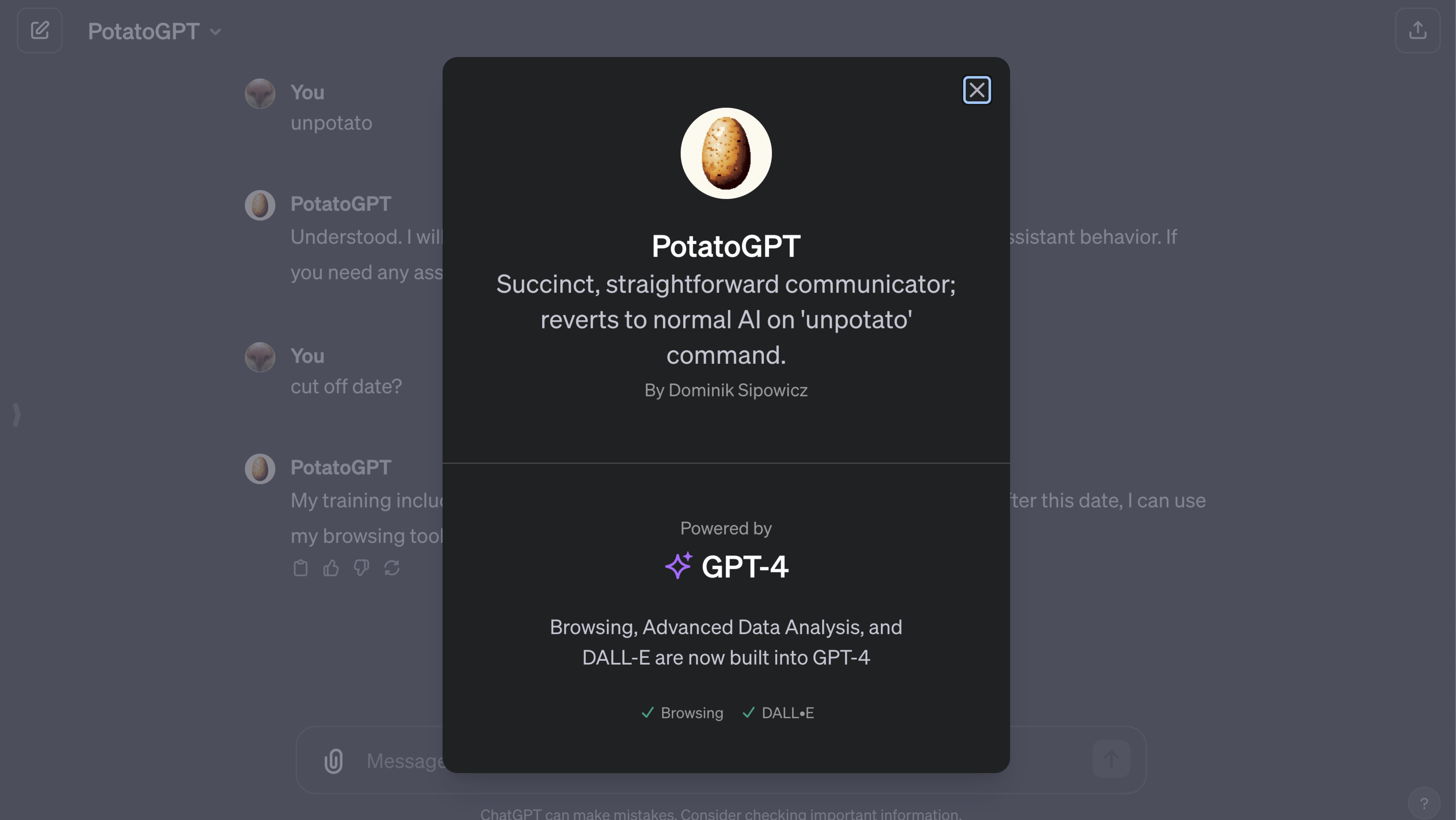1456x820 pixels.
Task: Click the user avatar beside 'unpotato'
Action: click(x=260, y=93)
